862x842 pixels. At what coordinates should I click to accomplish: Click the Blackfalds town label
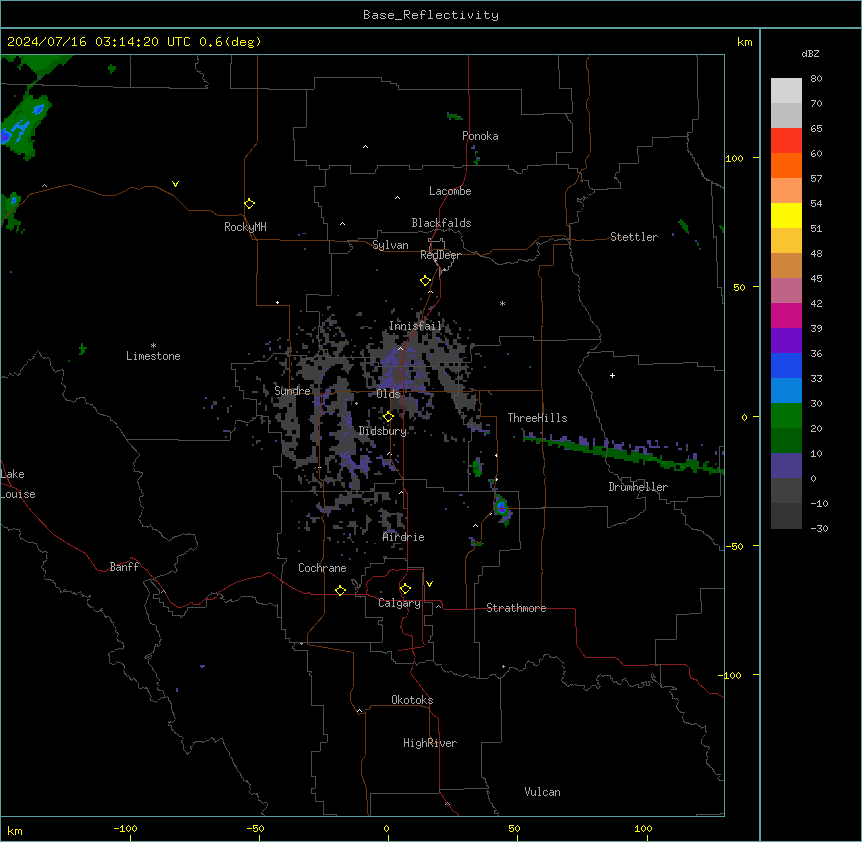tap(441, 223)
